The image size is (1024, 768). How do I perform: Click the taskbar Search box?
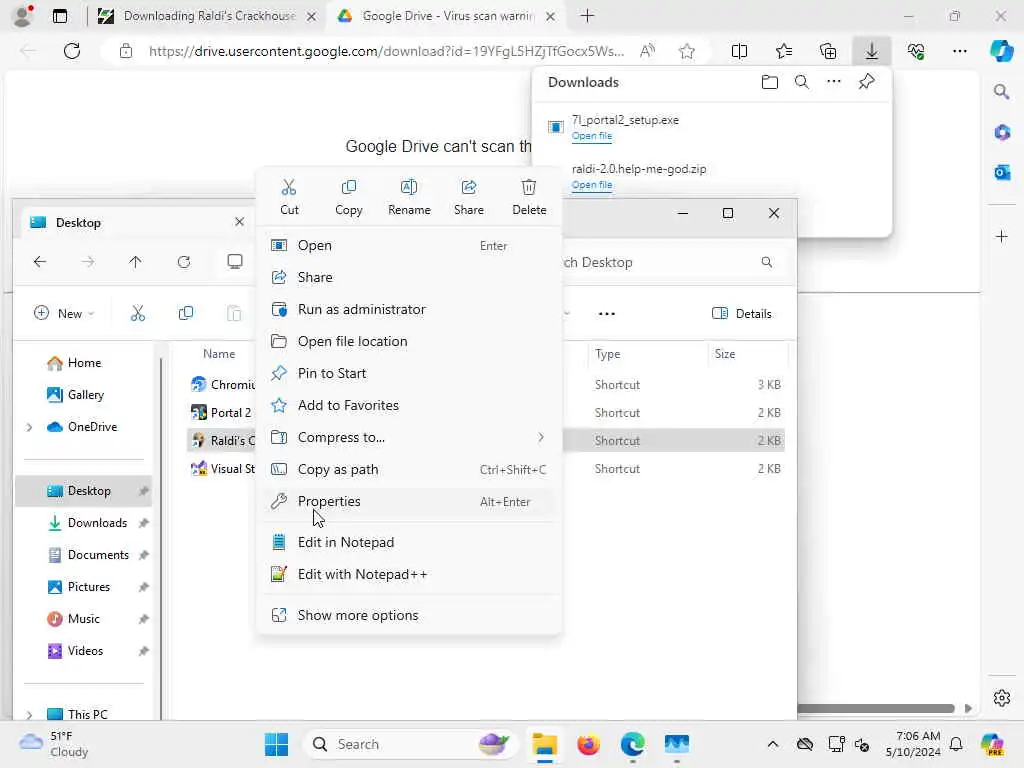pyautogui.click(x=411, y=744)
